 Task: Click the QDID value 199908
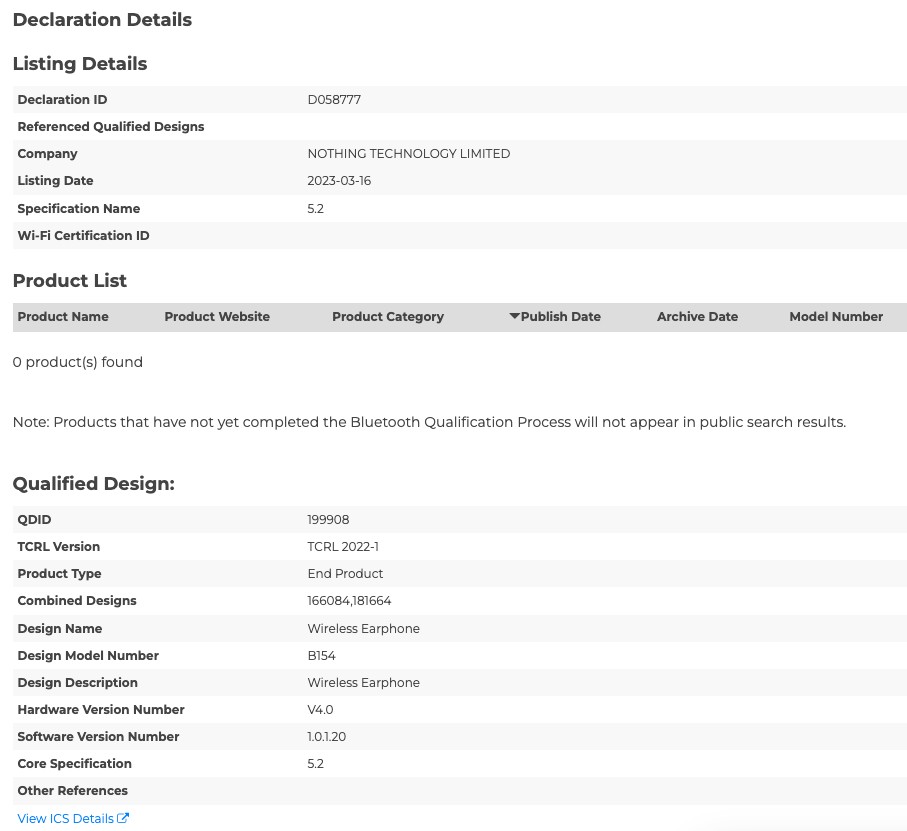[328, 520]
